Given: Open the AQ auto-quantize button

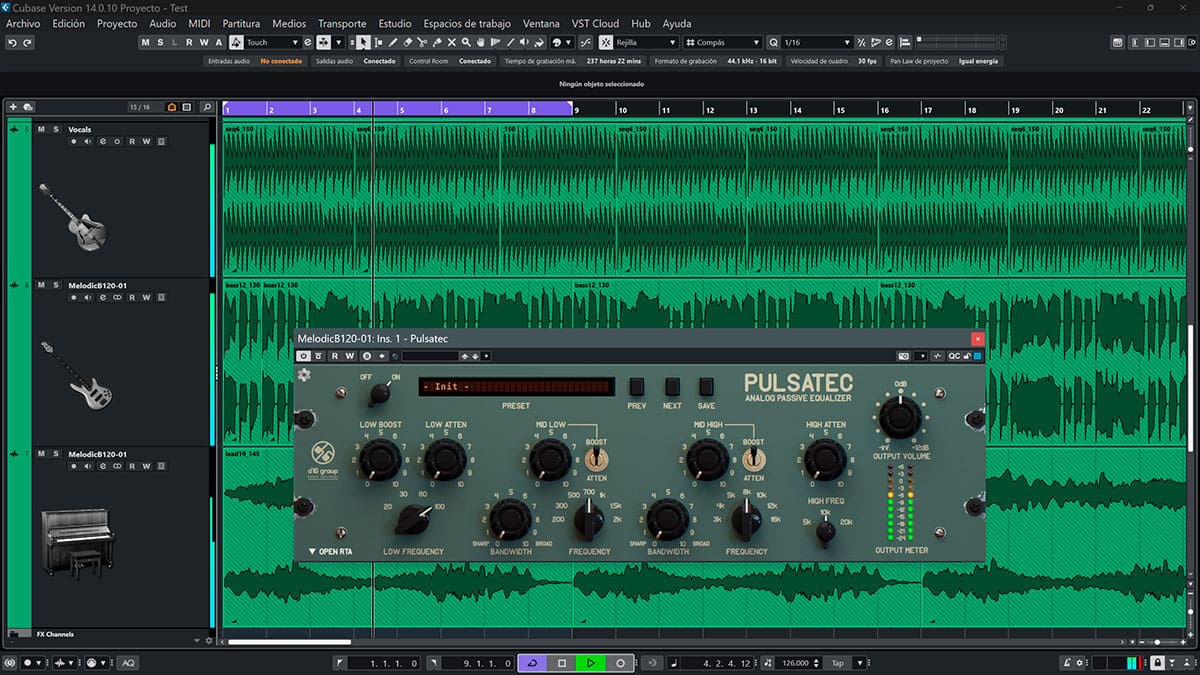Looking at the screenshot, I should pos(128,663).
